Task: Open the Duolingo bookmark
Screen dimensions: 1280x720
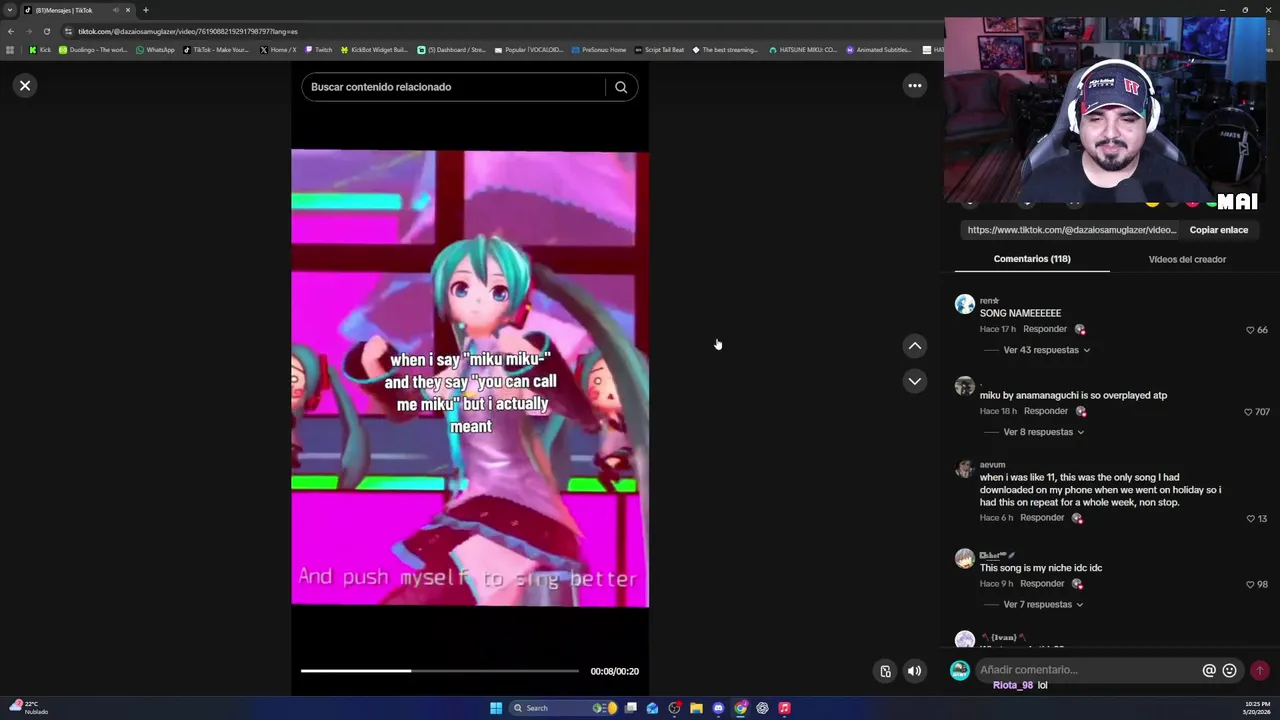Action: 93,50
